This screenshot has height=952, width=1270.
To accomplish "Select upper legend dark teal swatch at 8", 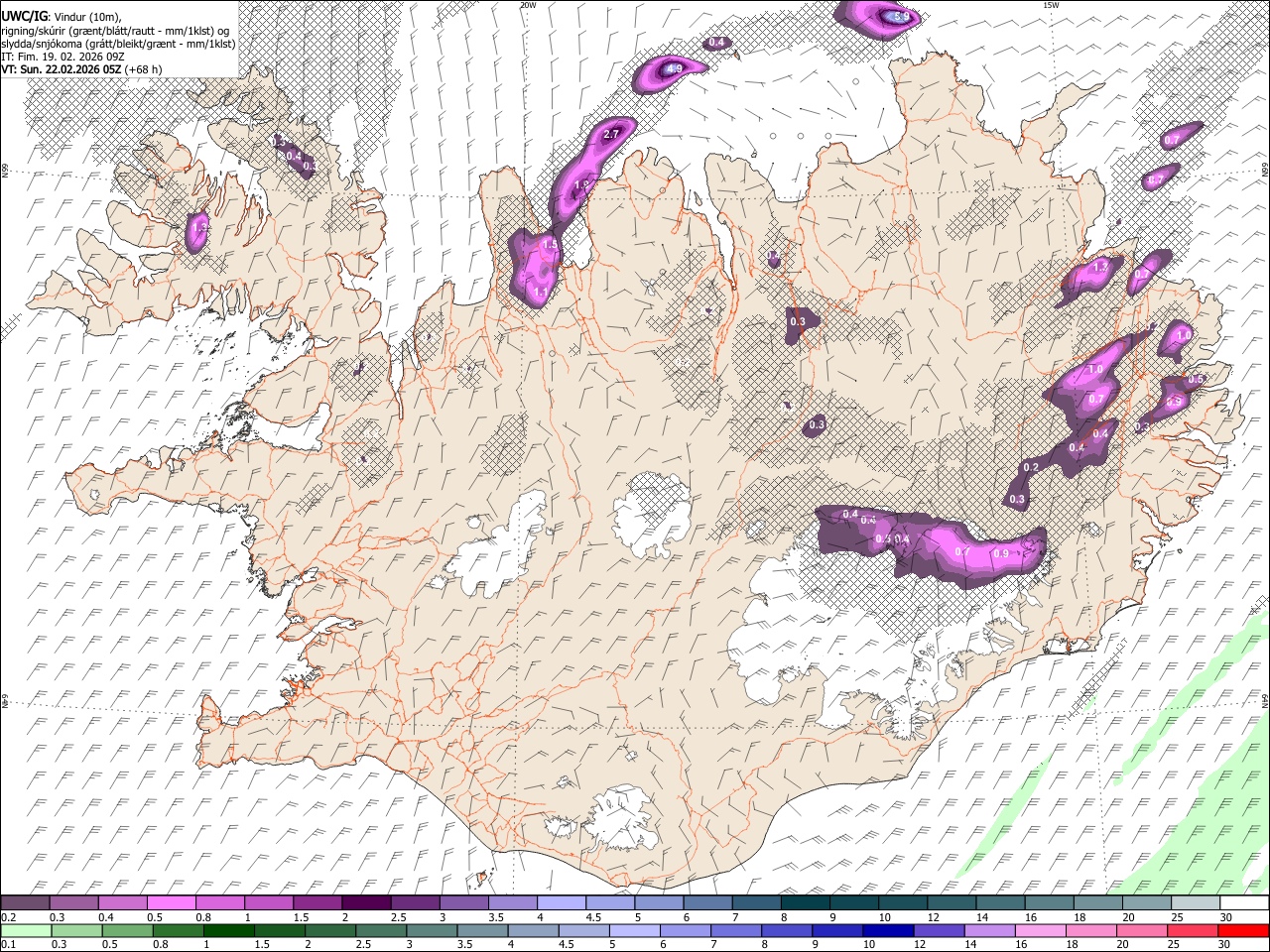I will point(806,902).
